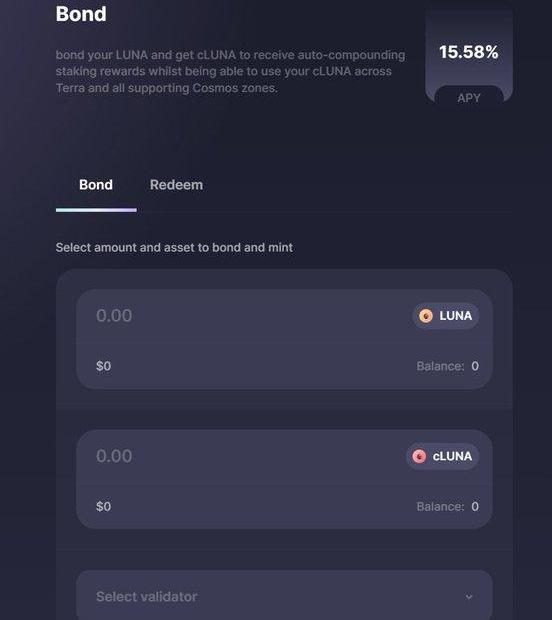
Task: Click the cLUNA dollar value $0
Action: tap(104, 507)
